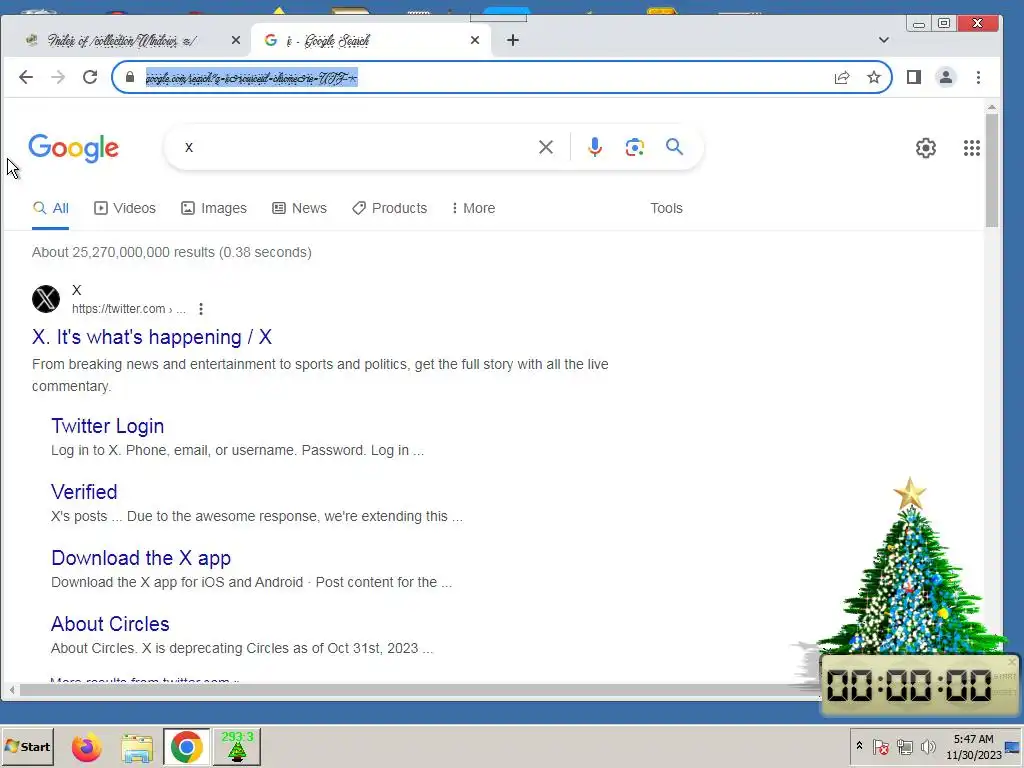This screenshot has width=1024, height=768.
Task: Search by image with Google Lens
Action: (634, 148)
